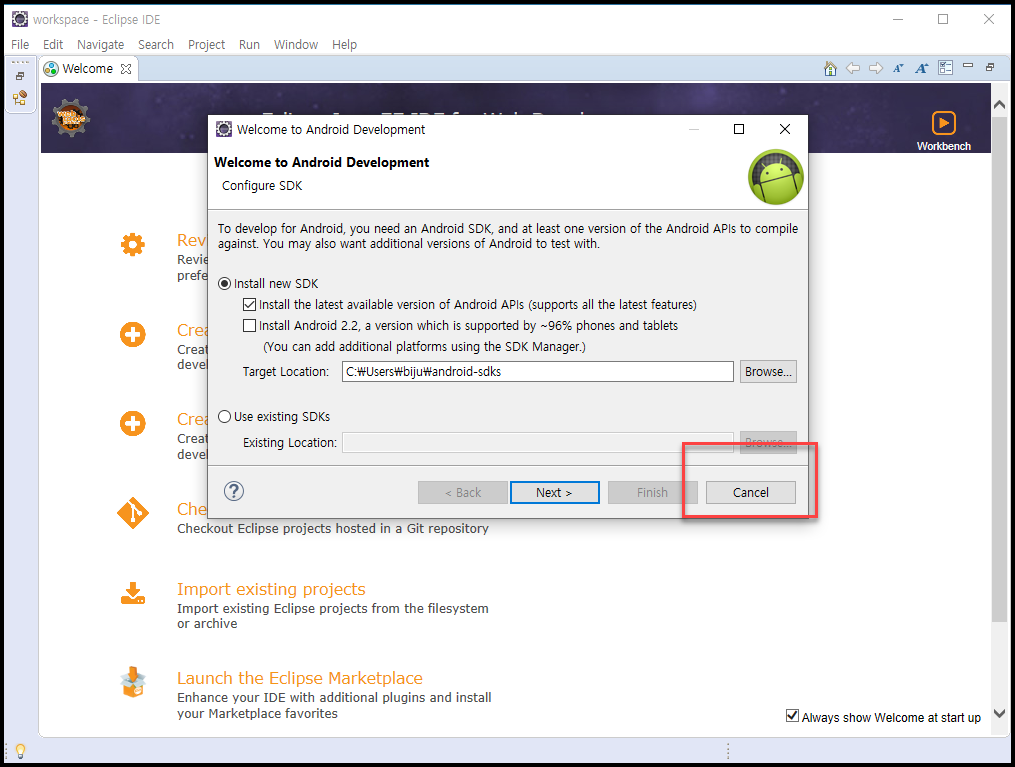Click the Eclipse logo in the welcome banner
This screenshot has width=1015, height=767.
tap(71, 118)
